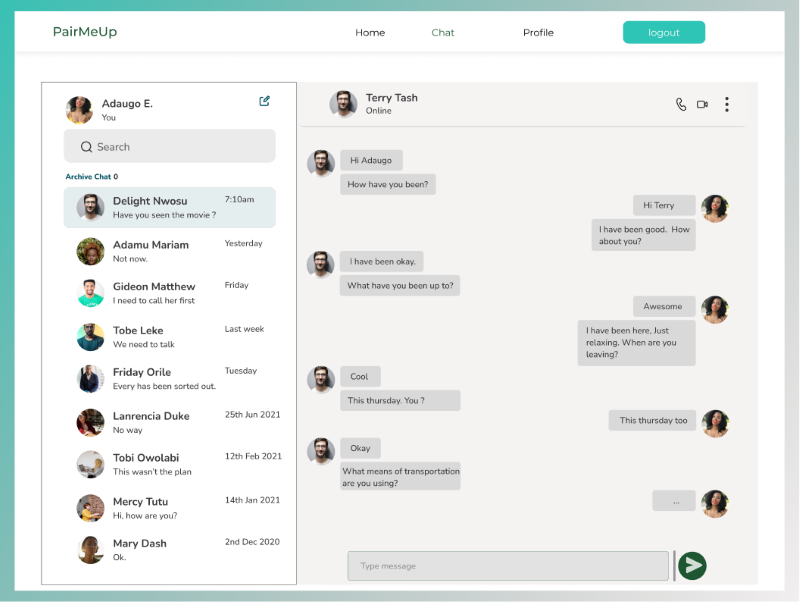Click the '25th Jun 2021' date
The width and height of the screenshot is (800, 602).
[x=253, y=415]
